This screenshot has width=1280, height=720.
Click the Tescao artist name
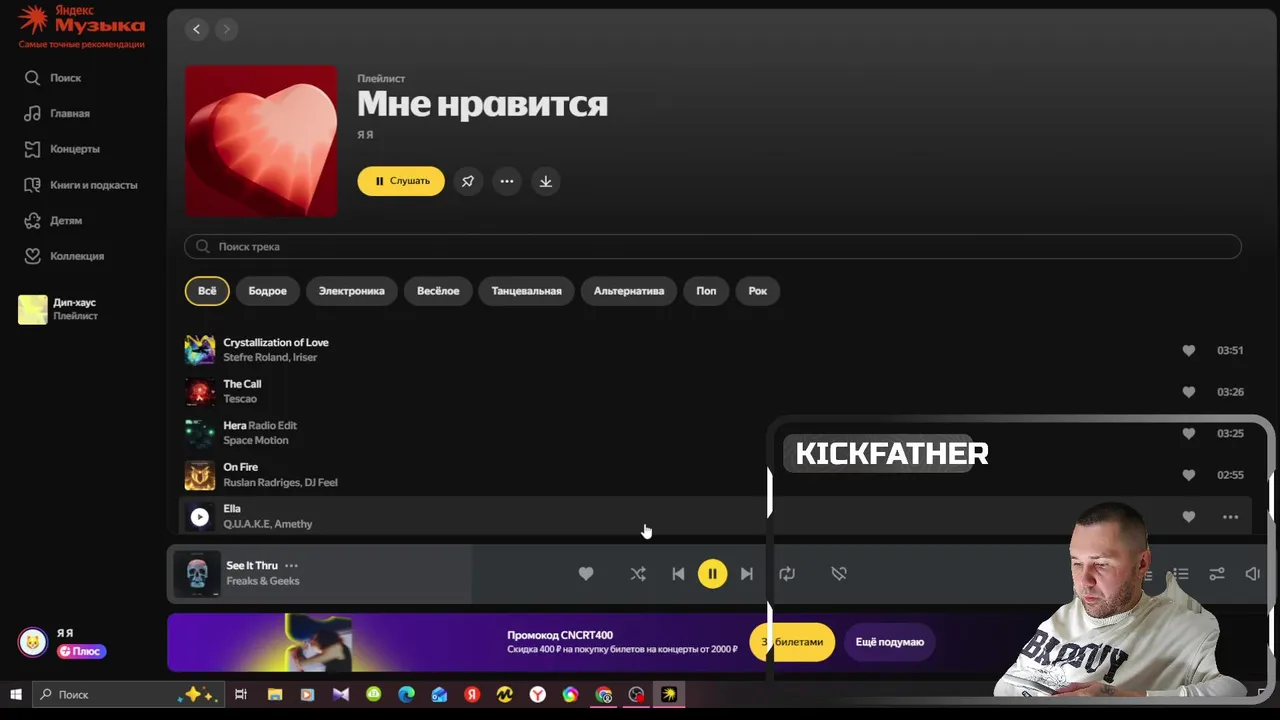click(240, 399)
